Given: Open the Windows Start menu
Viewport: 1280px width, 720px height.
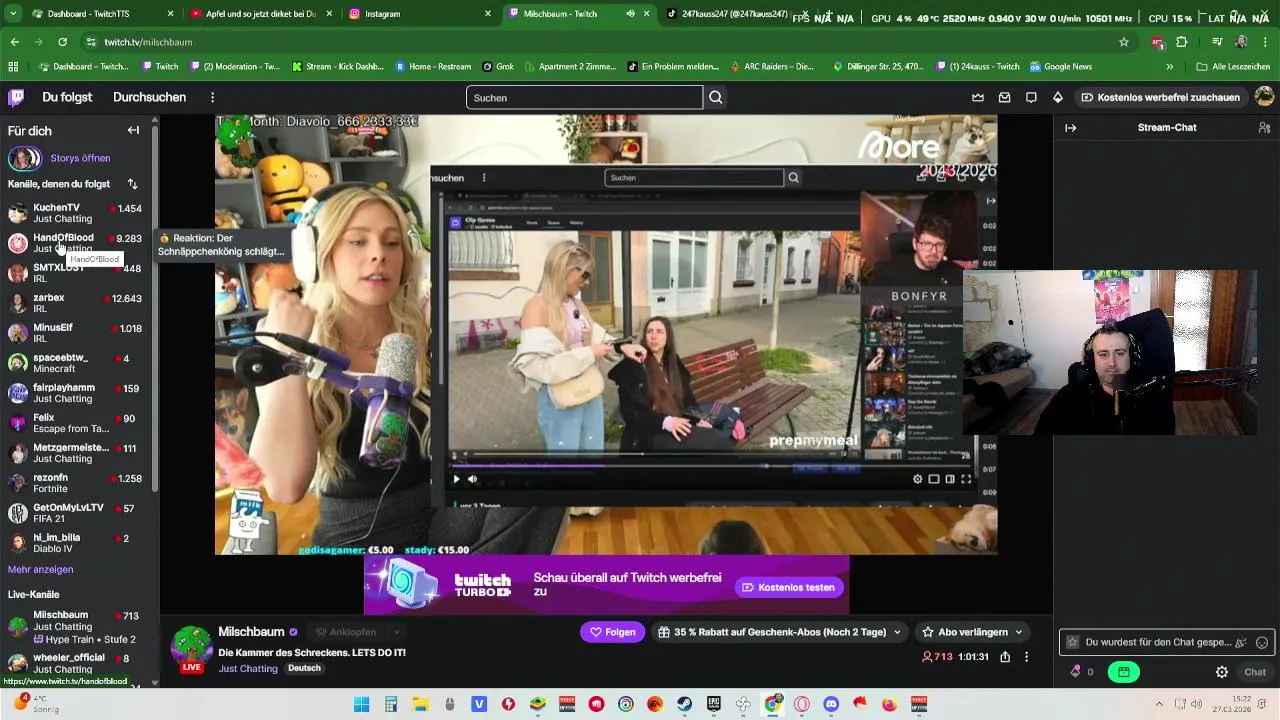Looking at the screenshot, I should coord(362,704).
